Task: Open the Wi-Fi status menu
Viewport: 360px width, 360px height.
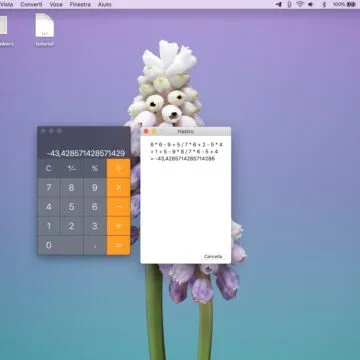Action: 300,4
